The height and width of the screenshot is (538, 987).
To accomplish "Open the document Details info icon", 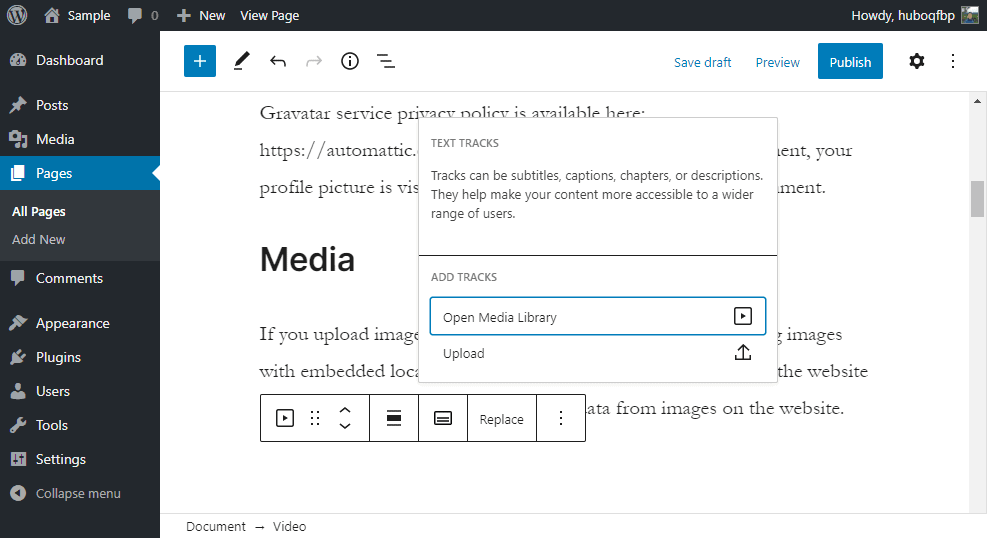I will click(x=349, y=61).
